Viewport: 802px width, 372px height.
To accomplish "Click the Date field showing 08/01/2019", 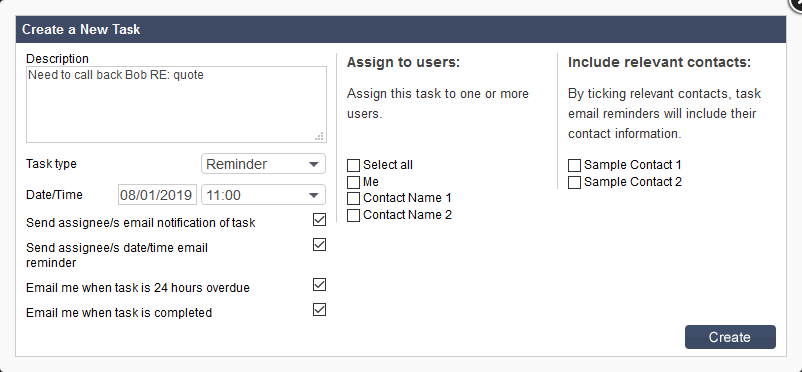I will tap(157, 195).
